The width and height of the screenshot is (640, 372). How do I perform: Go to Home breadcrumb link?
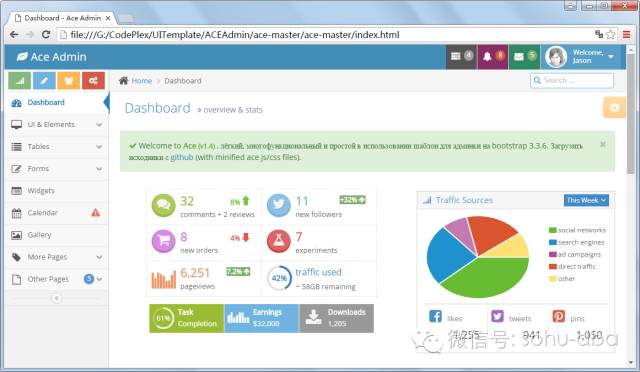(141, 81)
